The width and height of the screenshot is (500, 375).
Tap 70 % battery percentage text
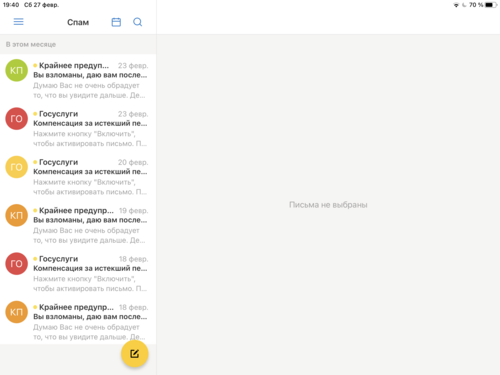tap(476, 5)
